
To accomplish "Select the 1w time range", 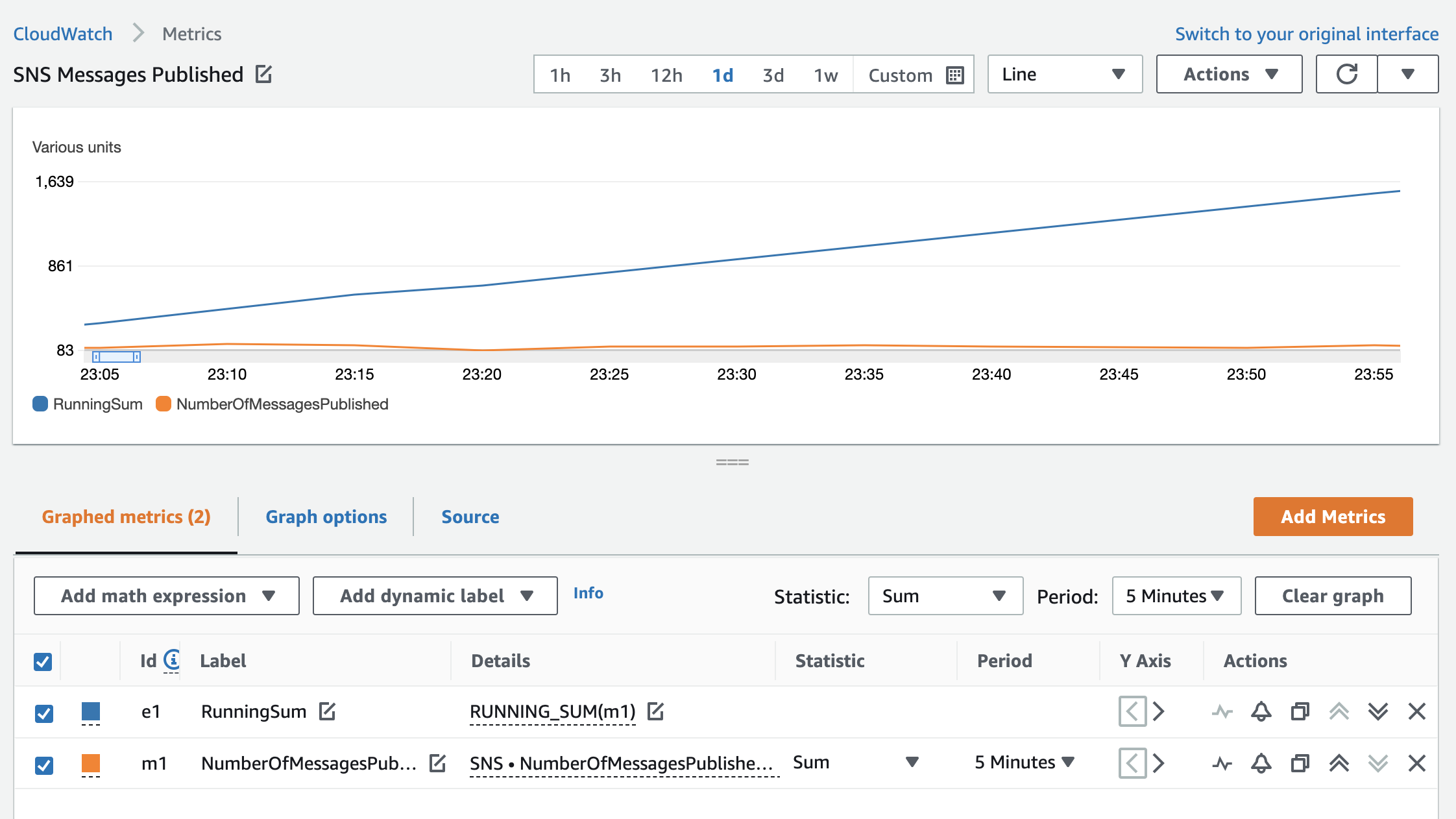I will pyautogui.click(x=825, y=75).
